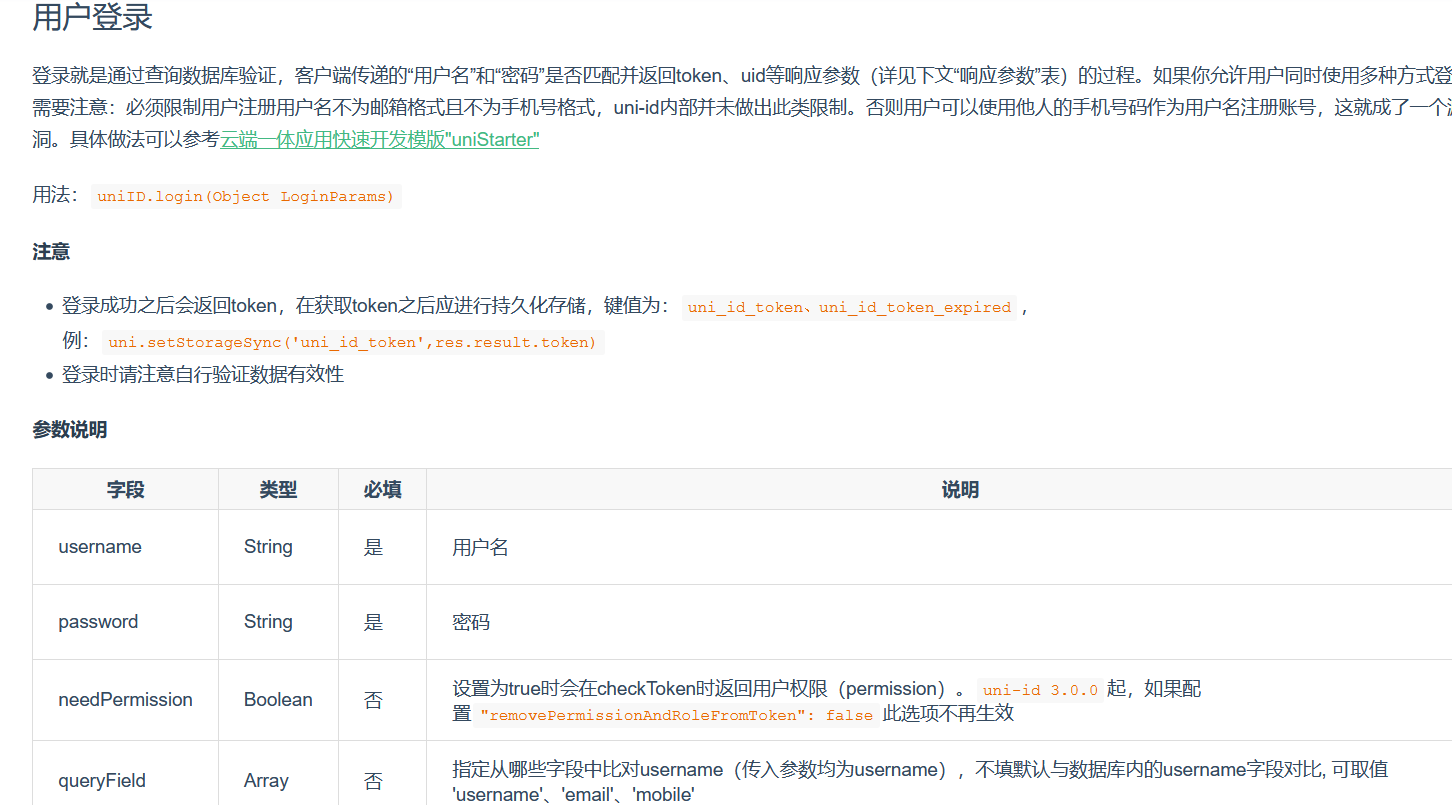
Task: Click the needPermission field name cell
Action: tap(125, 700)
